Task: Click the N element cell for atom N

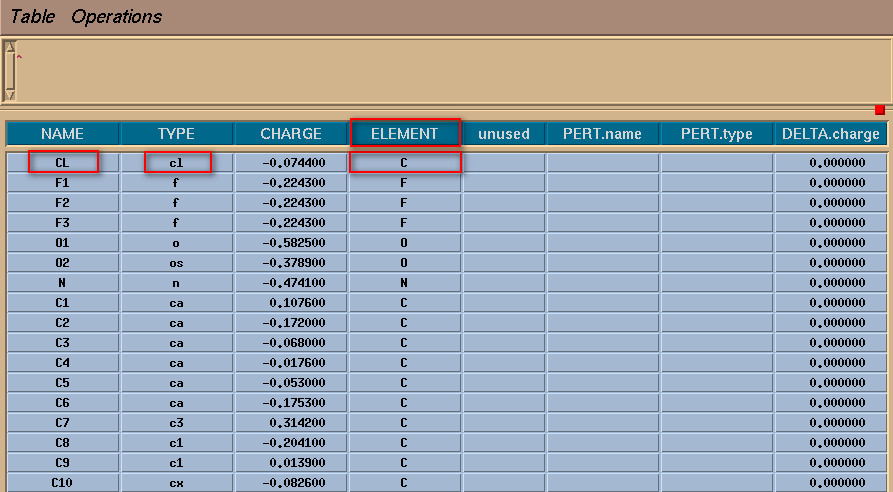Action: click(404, 282)
